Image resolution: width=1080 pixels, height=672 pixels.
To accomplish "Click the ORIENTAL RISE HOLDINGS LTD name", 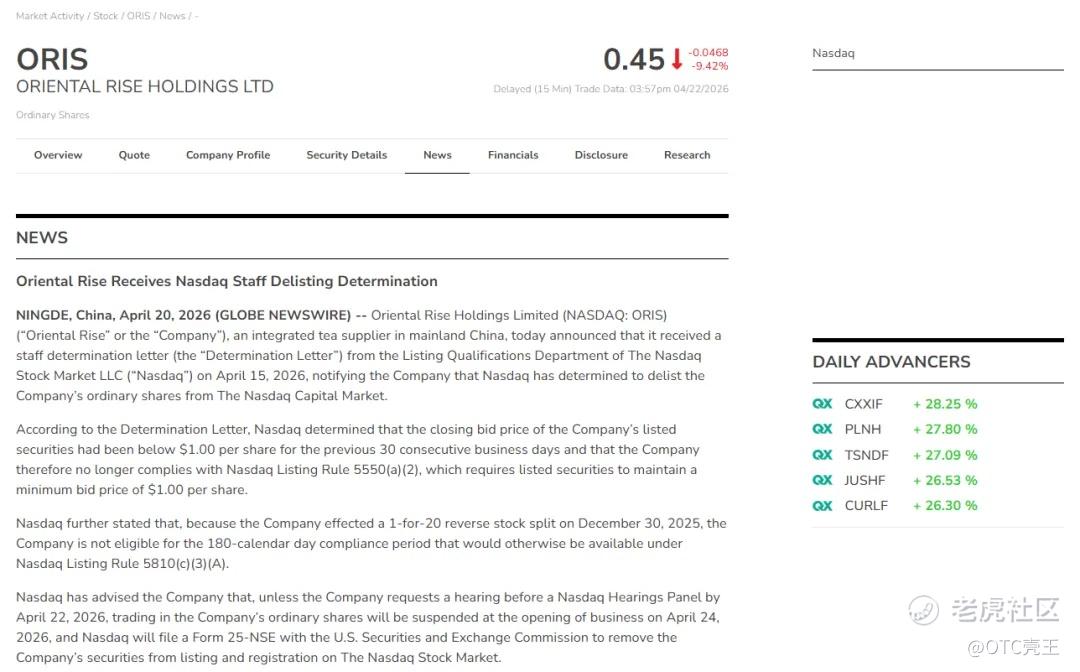I will pyautogui.click(x=145, y=87).
